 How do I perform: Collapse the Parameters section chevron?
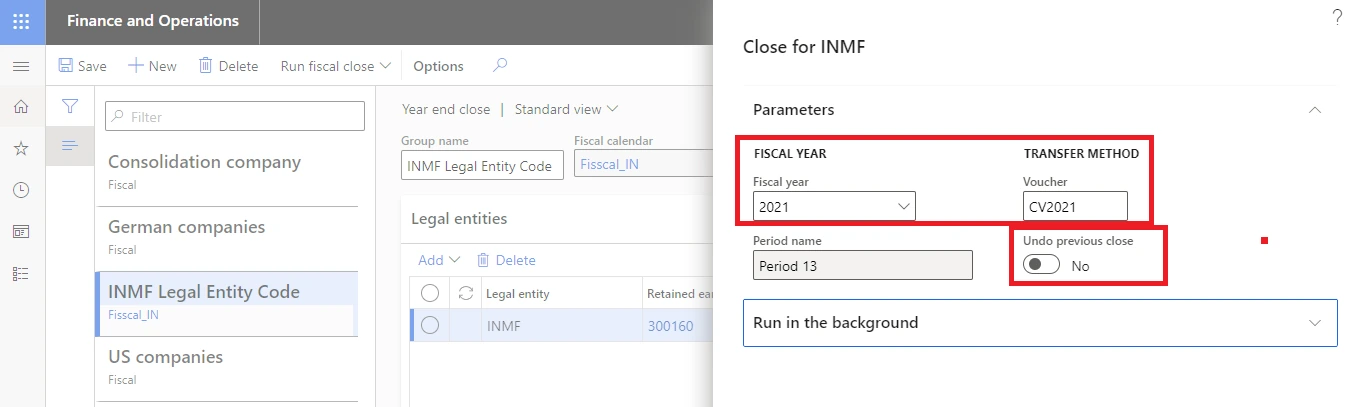point(1315,110)
